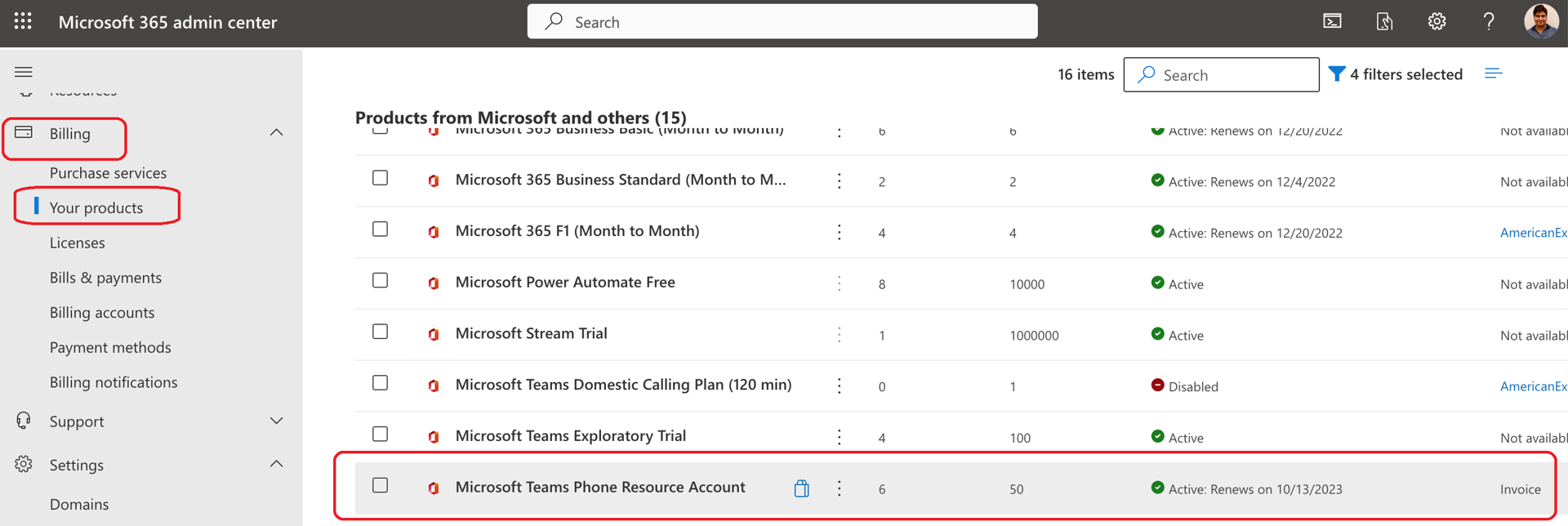Open the column view options icon
This screenshot has width=1568, height=526.
coord(1493,74)
